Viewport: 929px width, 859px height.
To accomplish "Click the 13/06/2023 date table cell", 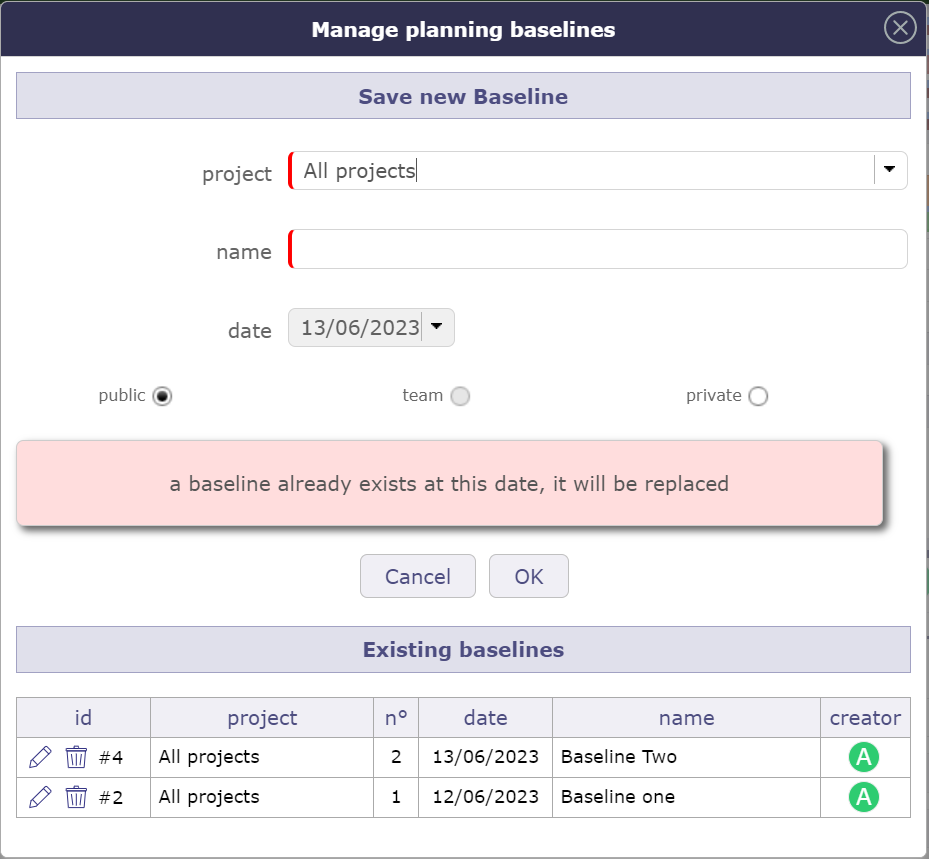I will pyautogui.click(x=485, y=757).
